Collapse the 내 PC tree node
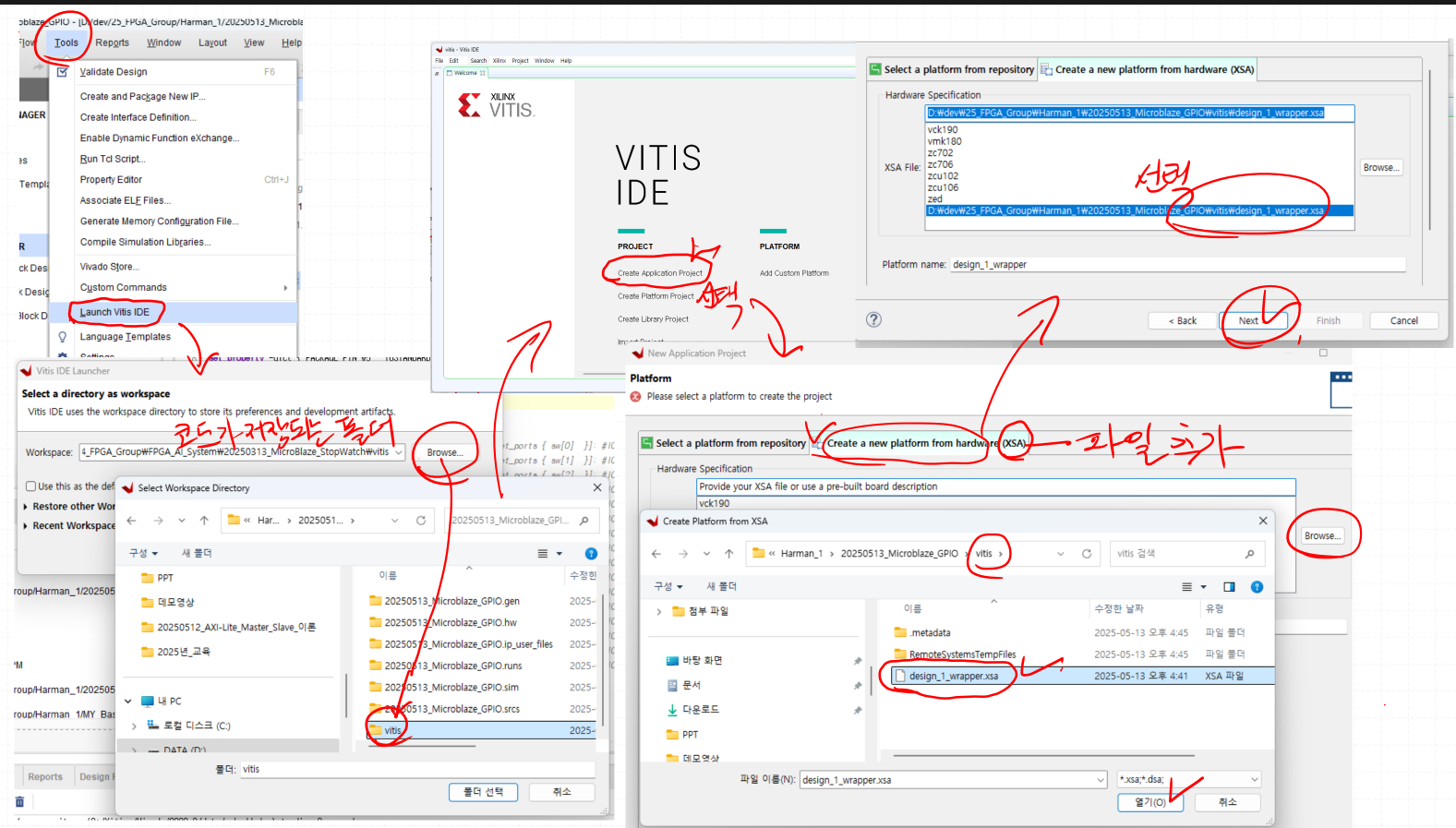This screenshot has height=828, width=1456. (128, 702)
